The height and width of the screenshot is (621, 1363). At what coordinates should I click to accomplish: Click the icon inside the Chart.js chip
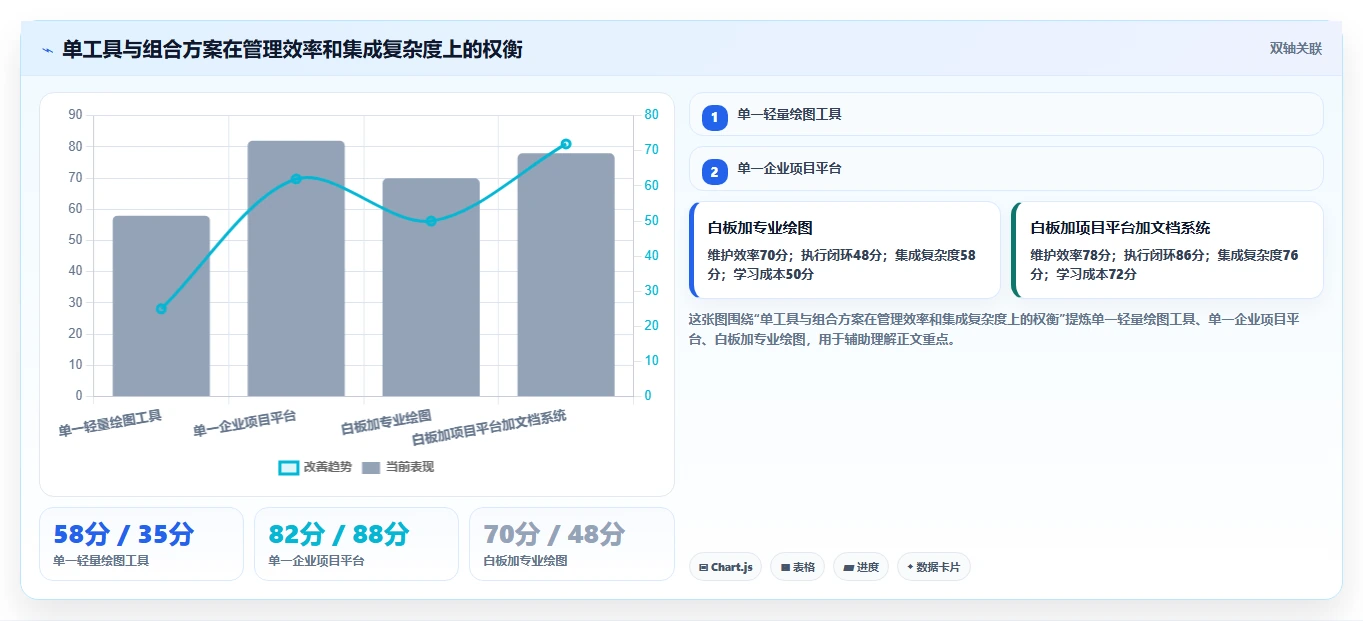point(704,567)
